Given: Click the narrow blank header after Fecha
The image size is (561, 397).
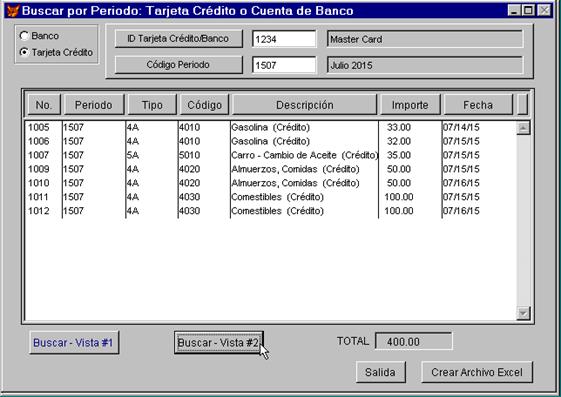Looking at the screenshot, I should (522, 105).
